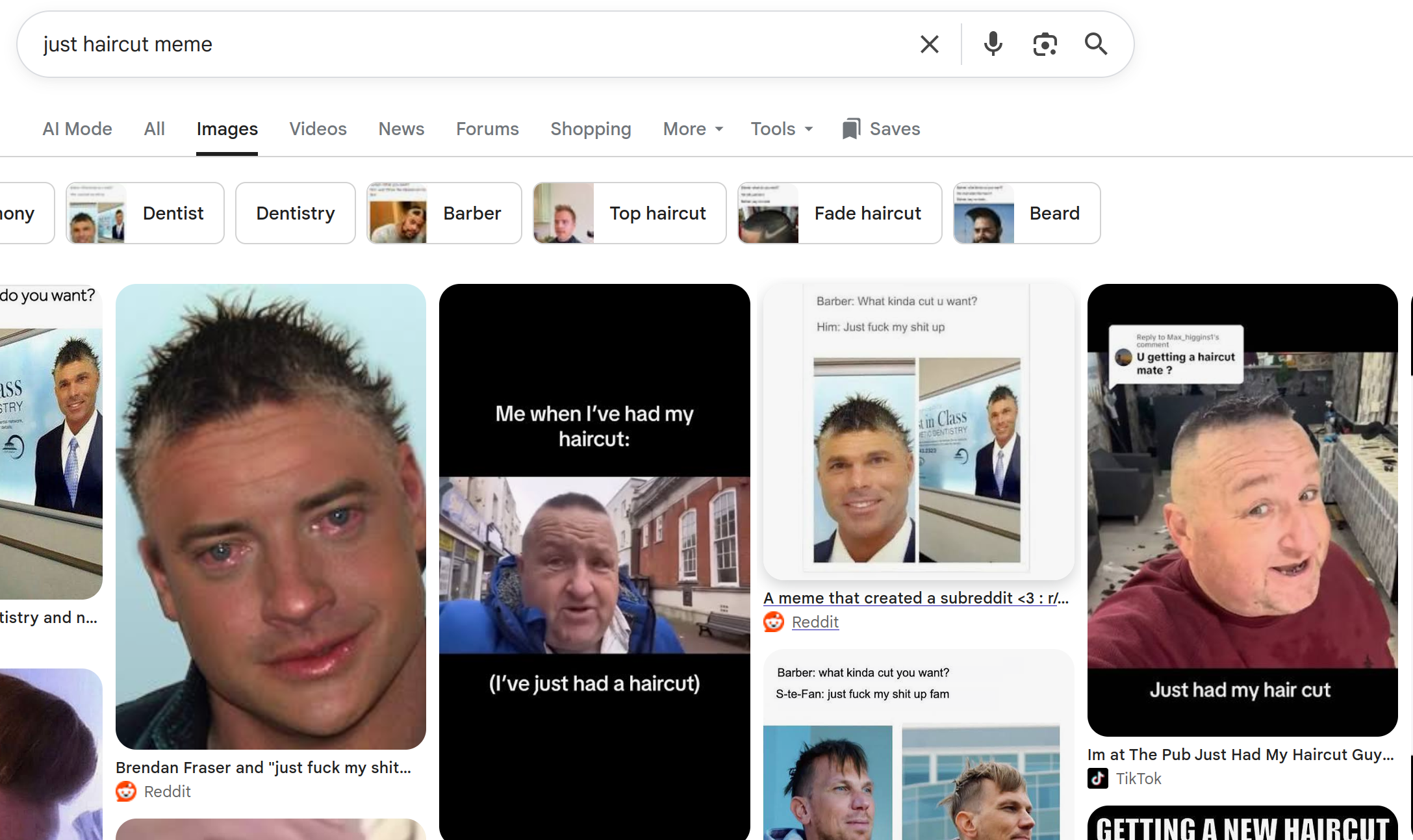This screenshot has width=1413, height=840.
Task: Filter results by the Dentistry chip
Action: tap(295, 213)
